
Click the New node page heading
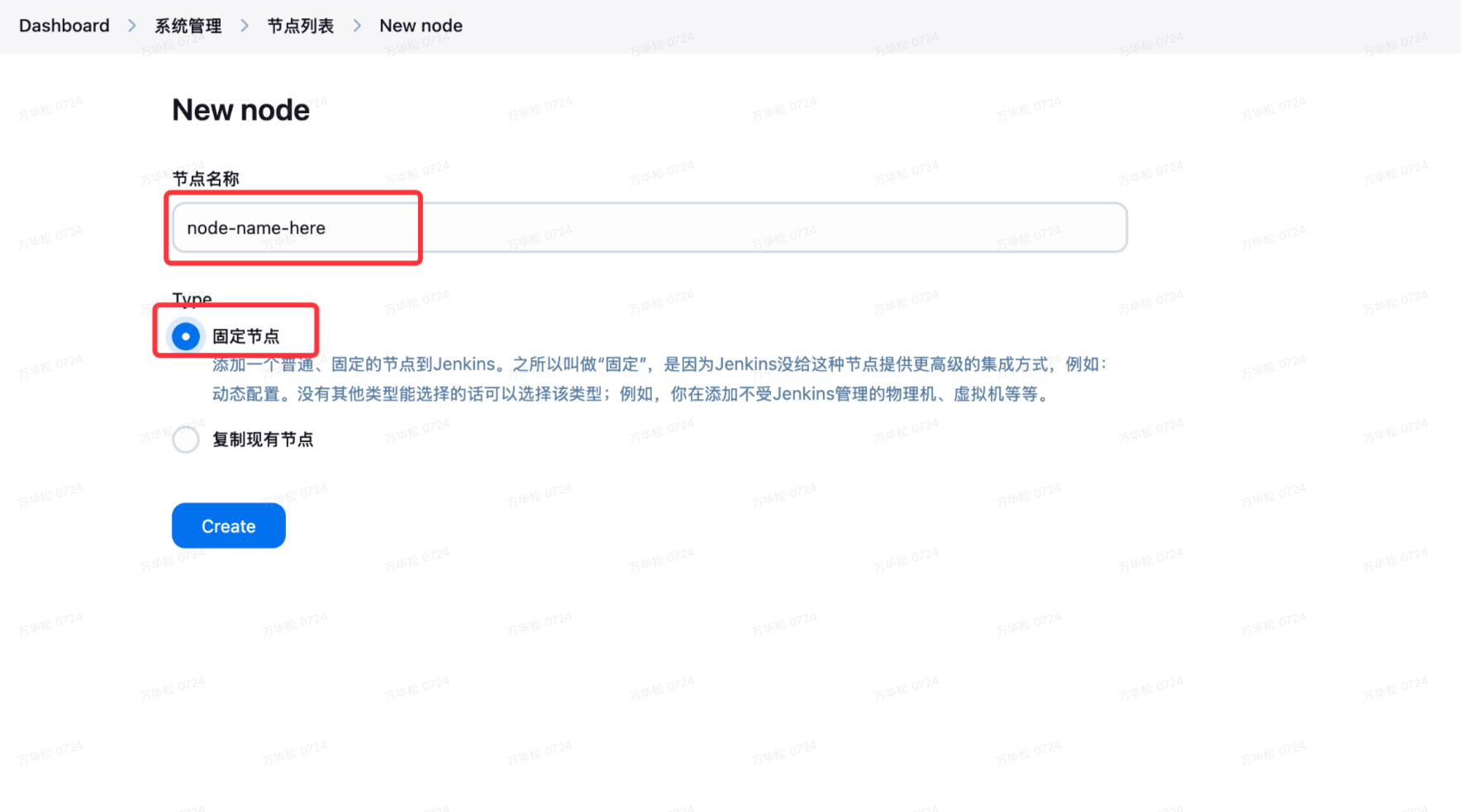pyautogui.click(x=240, y=109)
